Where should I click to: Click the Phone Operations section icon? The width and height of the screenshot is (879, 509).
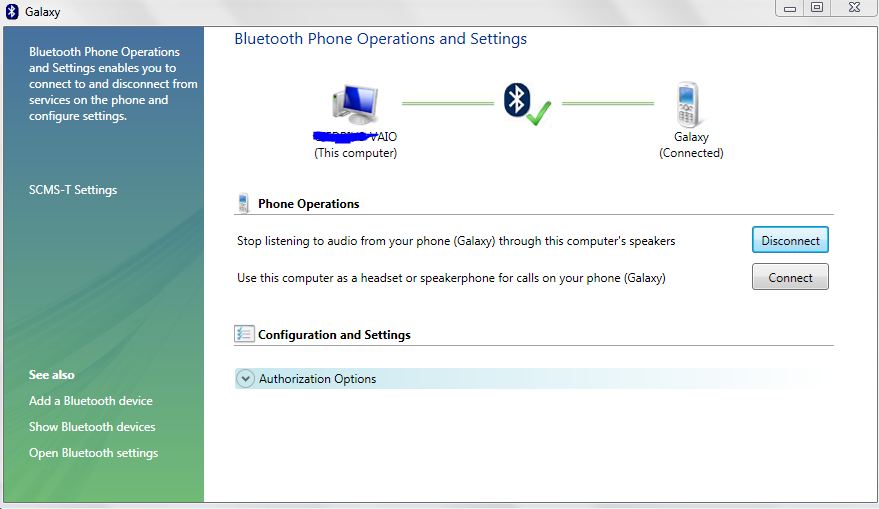click(x=243, y=204)
